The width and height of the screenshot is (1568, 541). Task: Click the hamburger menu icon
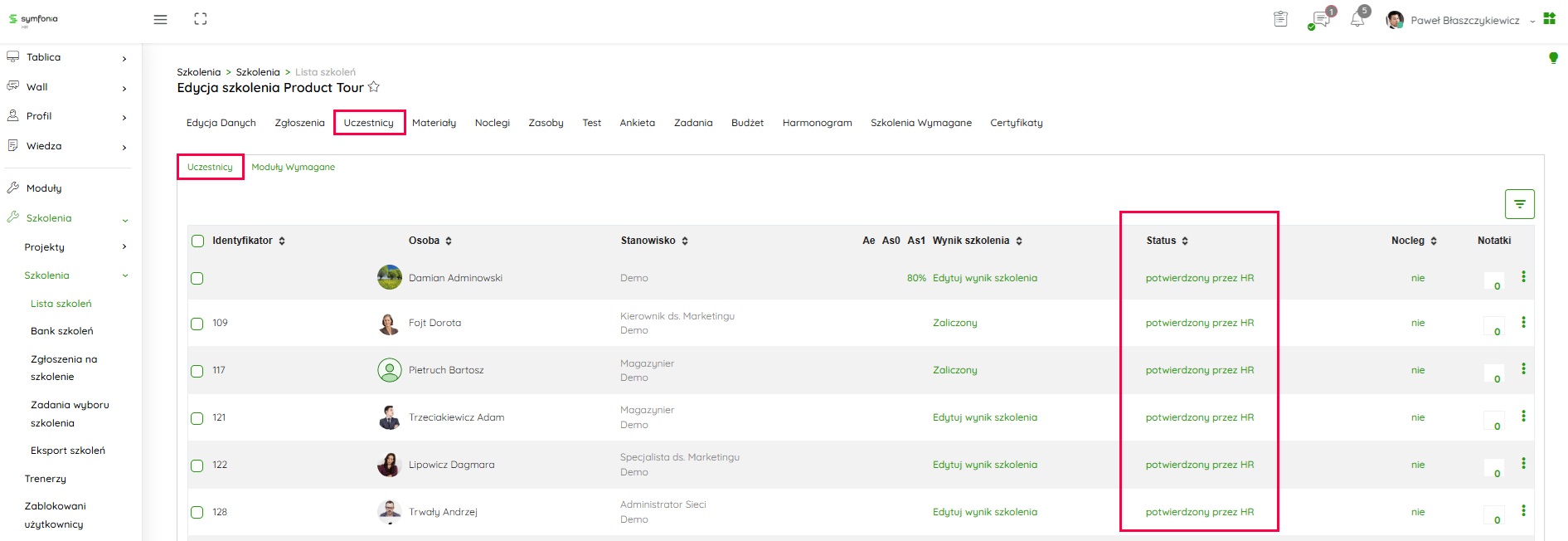160,19
